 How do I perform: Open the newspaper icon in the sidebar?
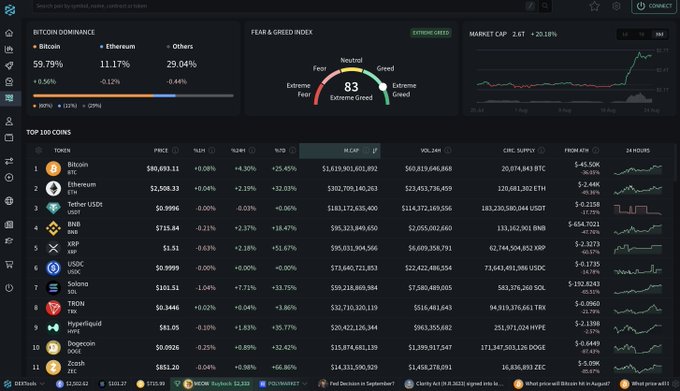coord(9,225)
